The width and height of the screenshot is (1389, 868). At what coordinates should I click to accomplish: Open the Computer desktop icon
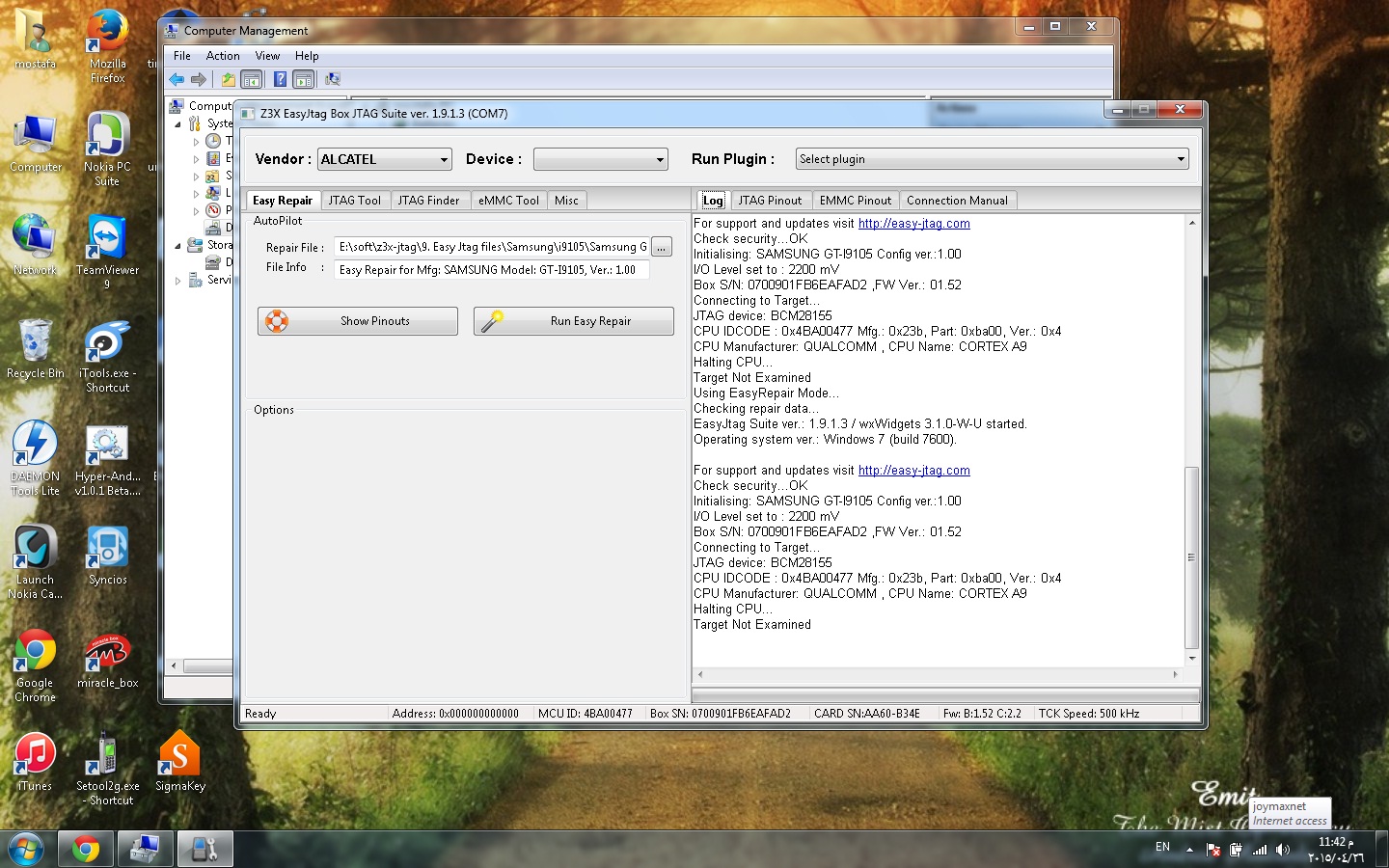(x=36, y=143)
